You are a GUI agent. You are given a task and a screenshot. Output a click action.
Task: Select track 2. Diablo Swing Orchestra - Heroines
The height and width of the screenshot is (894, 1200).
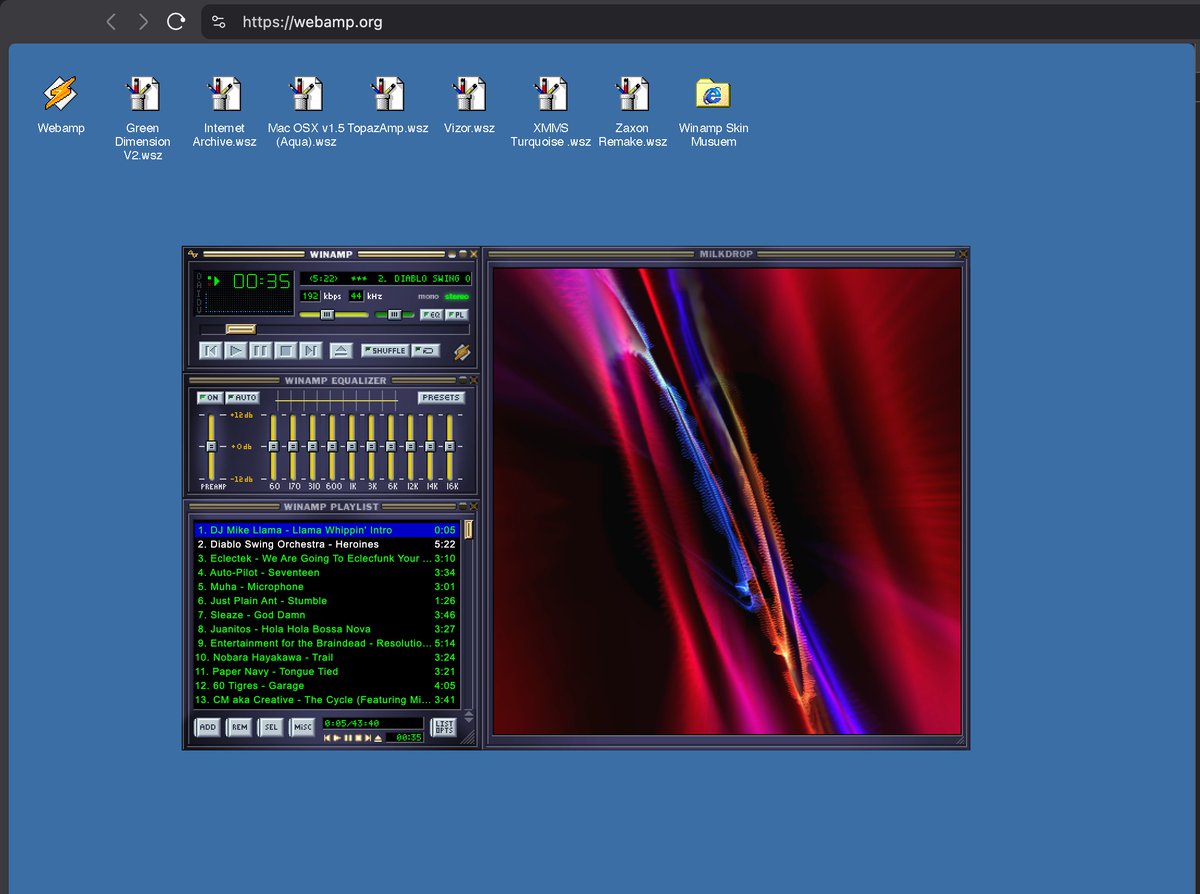(326, 544)
